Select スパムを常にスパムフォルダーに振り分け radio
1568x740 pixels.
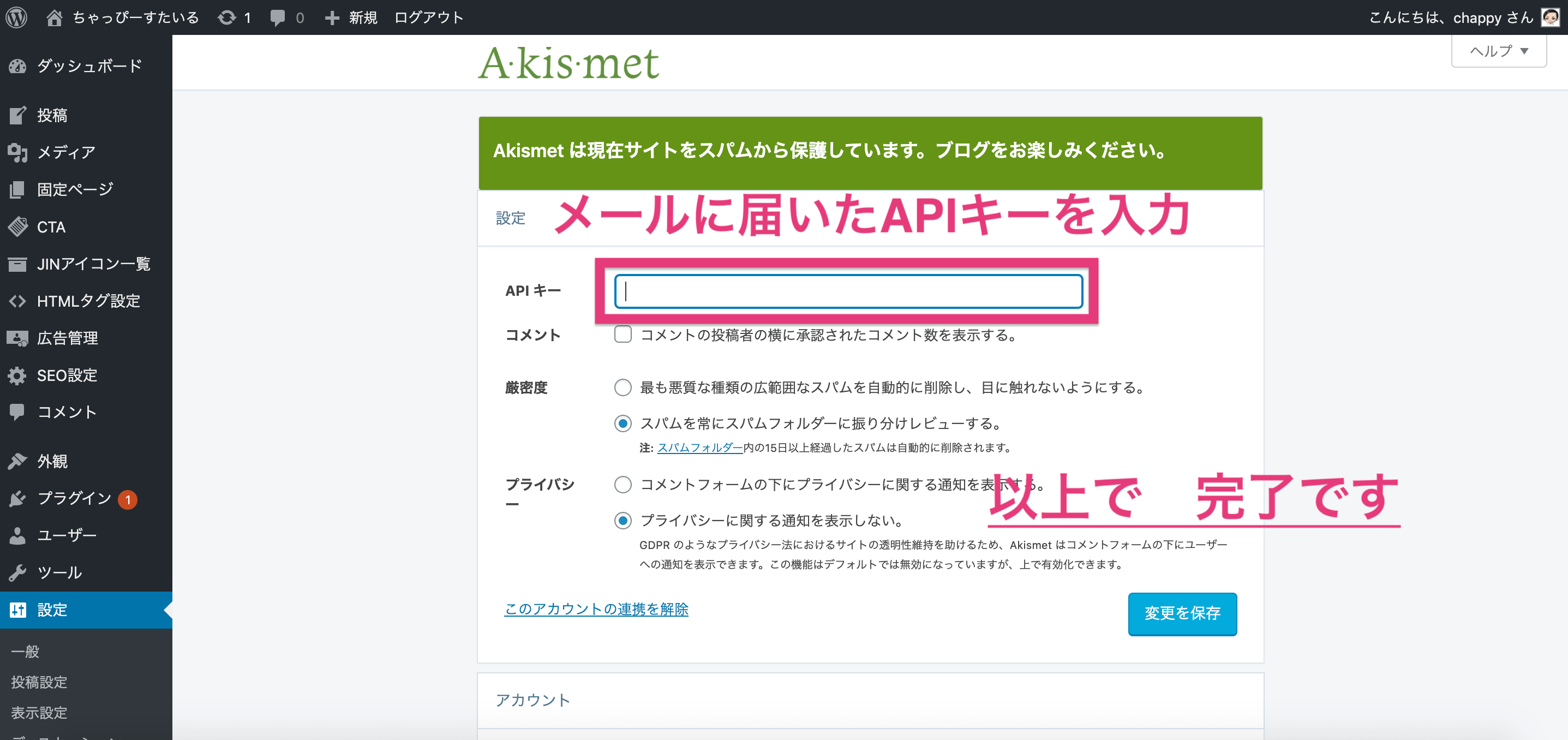623,423
